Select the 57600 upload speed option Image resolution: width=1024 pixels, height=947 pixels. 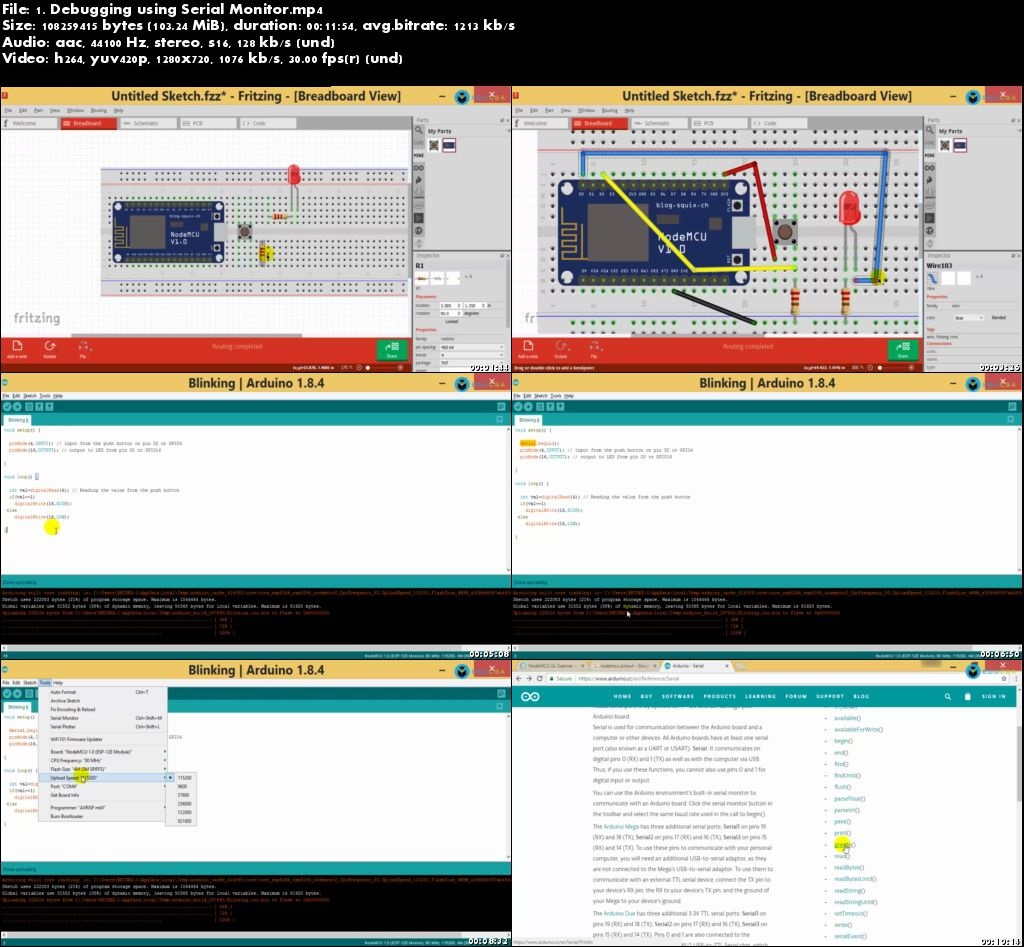point(183,795)
